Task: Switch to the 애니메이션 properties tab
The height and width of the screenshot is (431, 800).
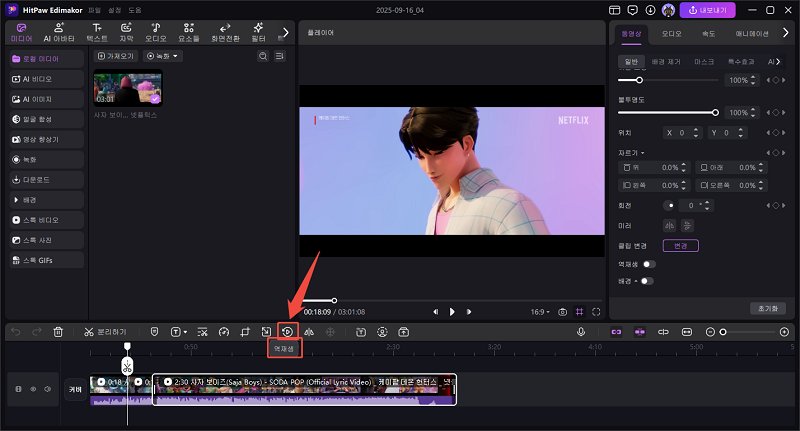Action: pyautogui.click(x=752, y=34)
